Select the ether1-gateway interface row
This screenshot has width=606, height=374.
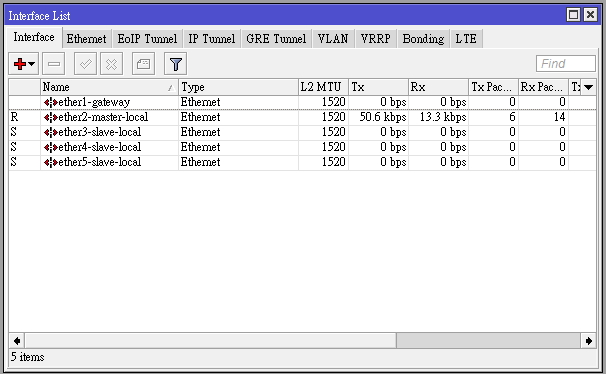click(302, 102)
